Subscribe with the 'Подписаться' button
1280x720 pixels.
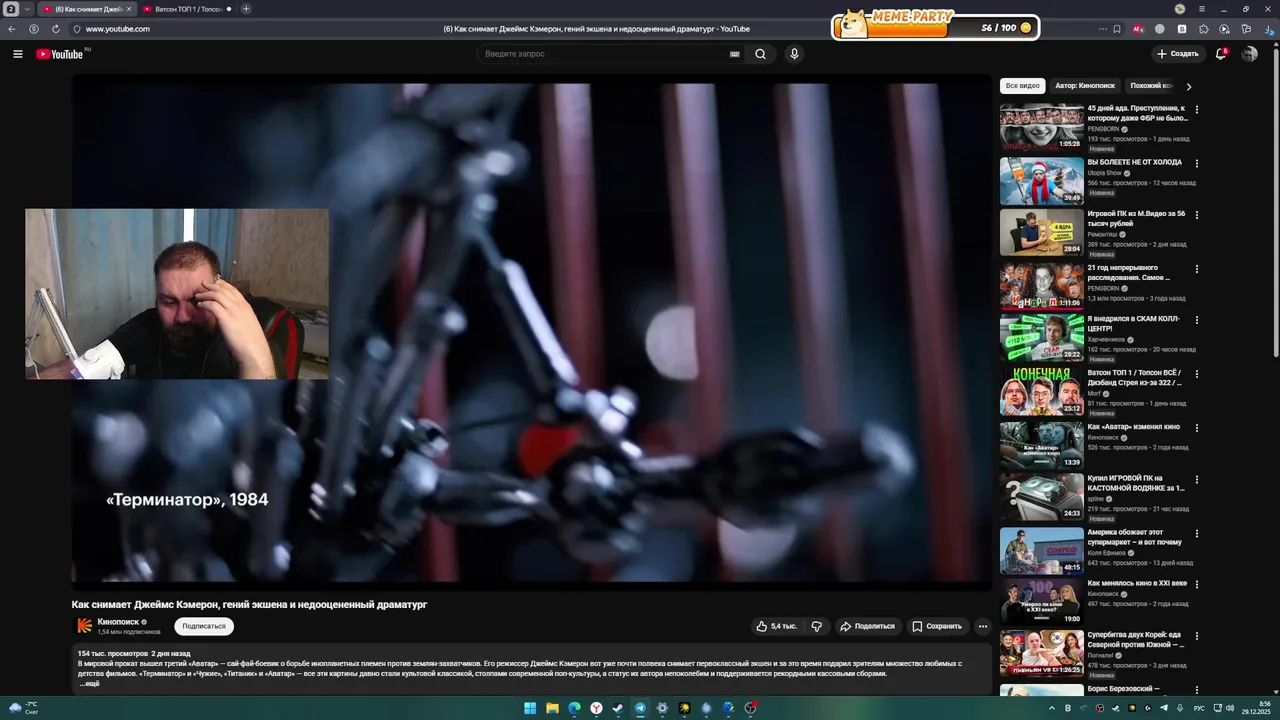click(x=204, y=626)
